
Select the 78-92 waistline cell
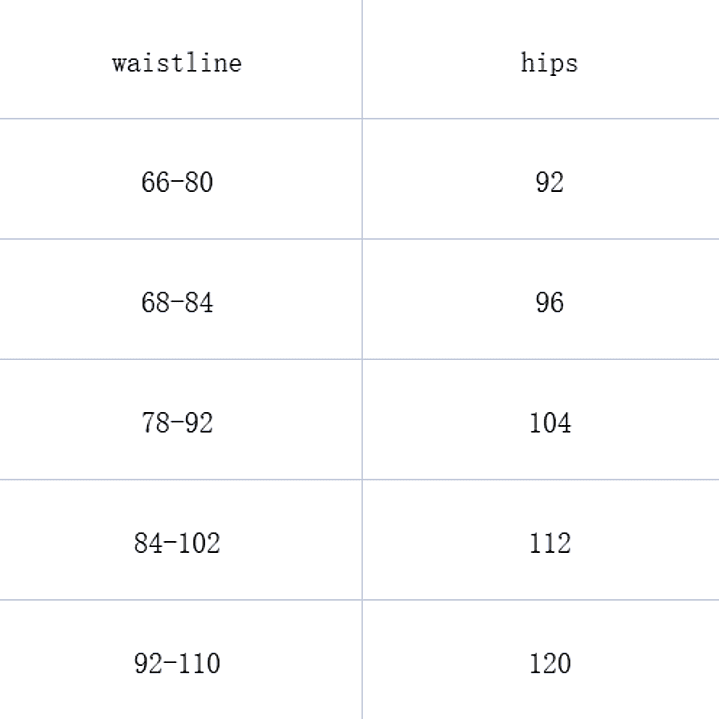(177, 423)
